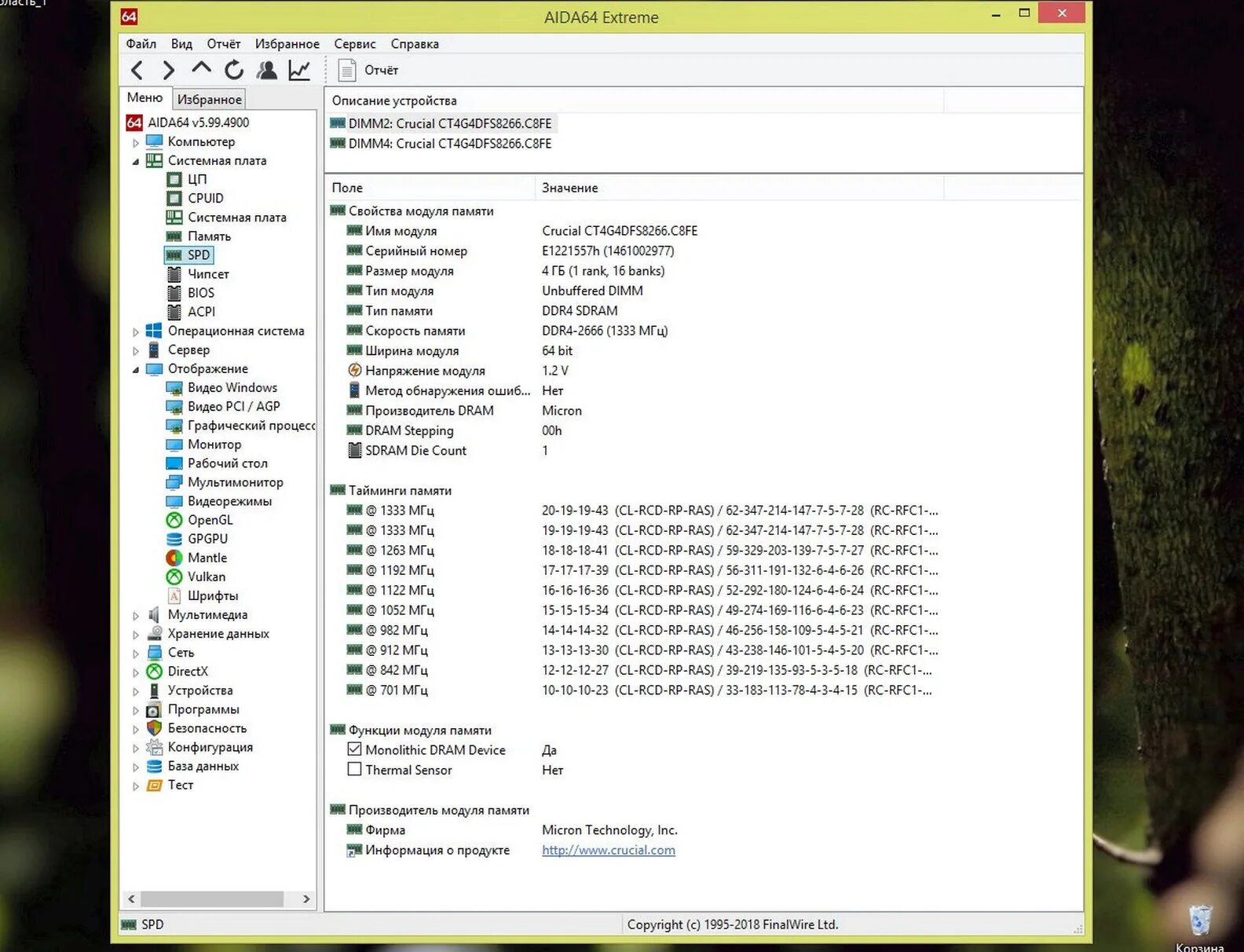Collapse the Системная плата tree node
Viewport: 1244px width, 952px height.
tap(136, 162)
